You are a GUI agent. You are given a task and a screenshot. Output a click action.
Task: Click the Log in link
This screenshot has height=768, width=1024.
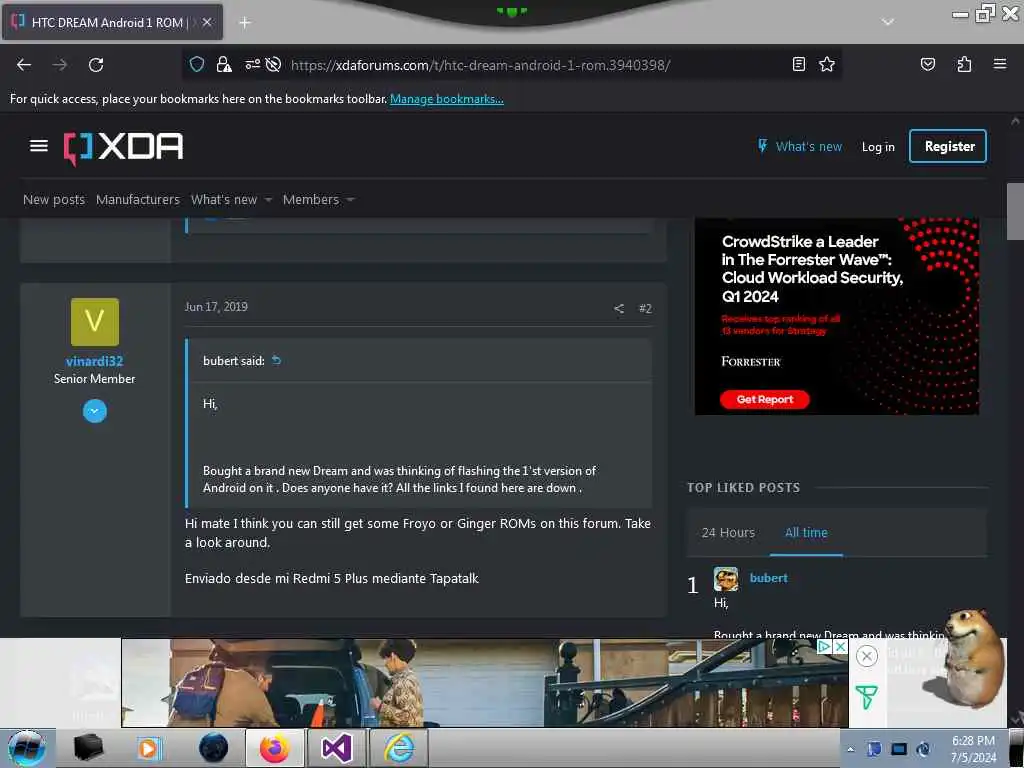(878, 147)
